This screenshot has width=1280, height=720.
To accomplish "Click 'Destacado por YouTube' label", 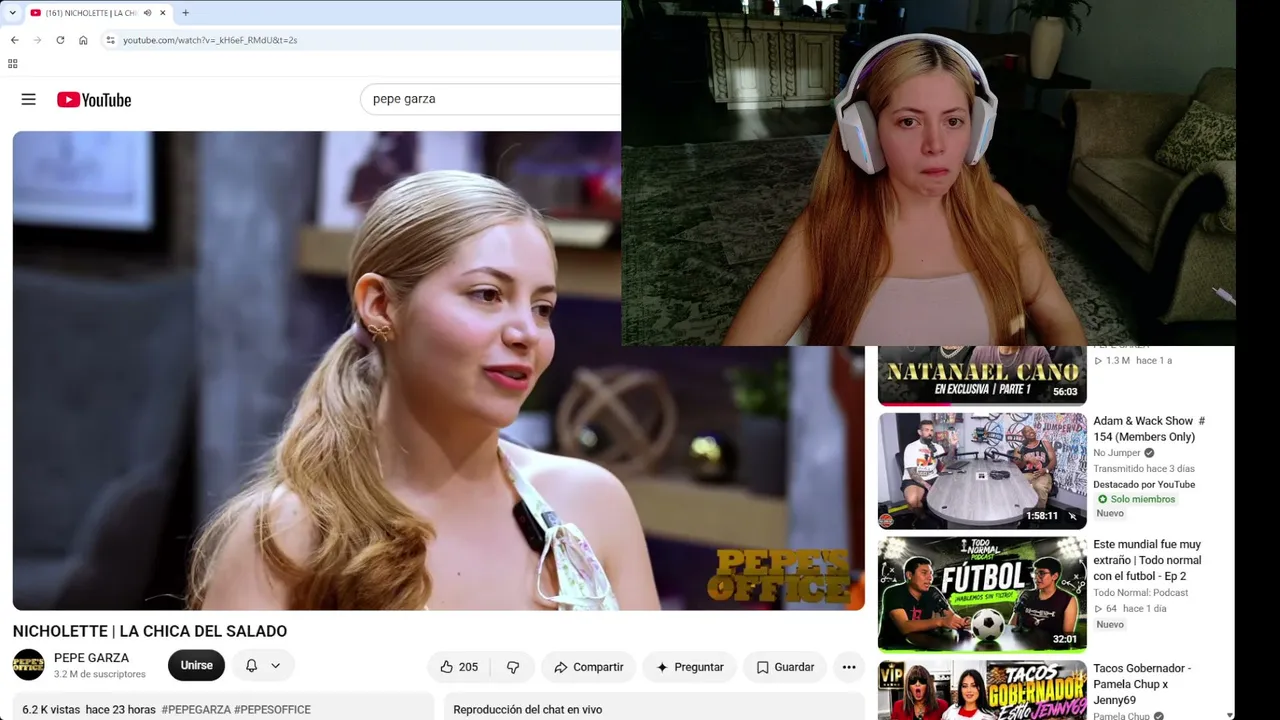I will (x=1144, y=485).
